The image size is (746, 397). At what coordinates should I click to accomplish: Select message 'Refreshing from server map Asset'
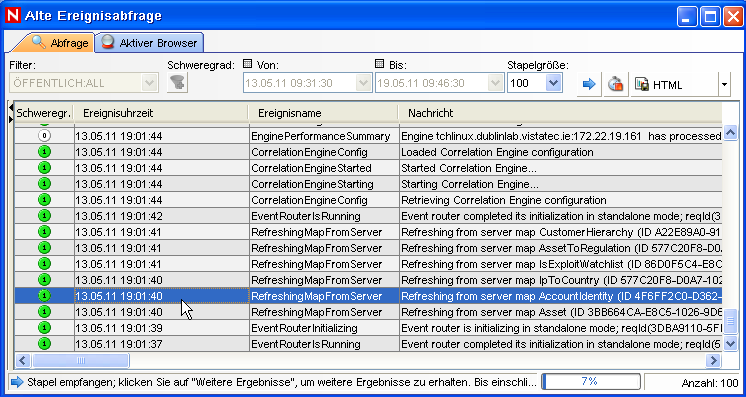click(560, 312)
